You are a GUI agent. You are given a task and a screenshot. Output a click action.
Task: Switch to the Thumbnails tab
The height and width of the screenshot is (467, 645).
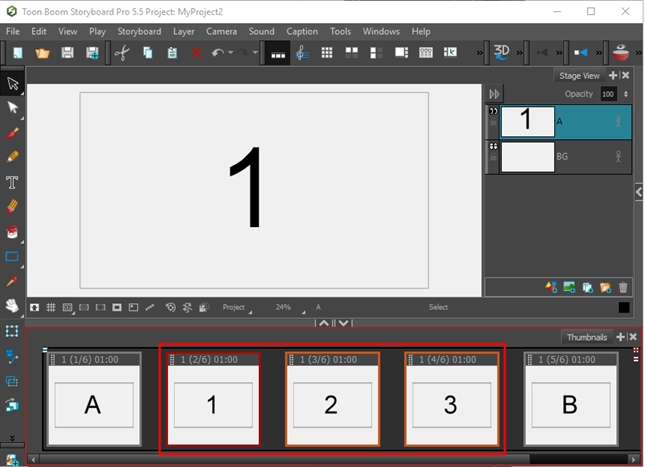pyautogui.click(x=585, y=337)
